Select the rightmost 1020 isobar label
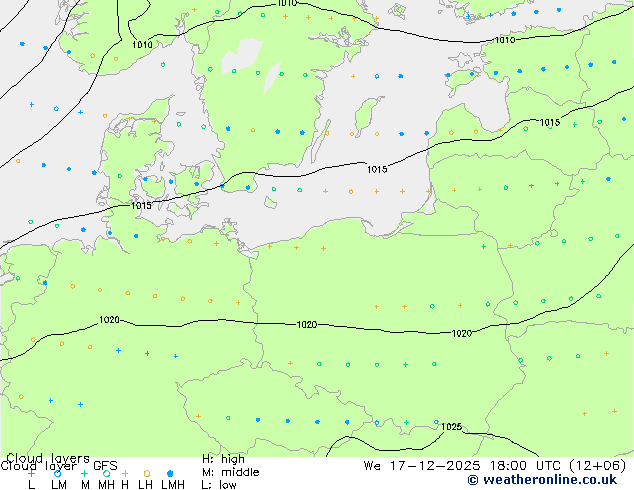634x490 pixels. coord(461,333)
